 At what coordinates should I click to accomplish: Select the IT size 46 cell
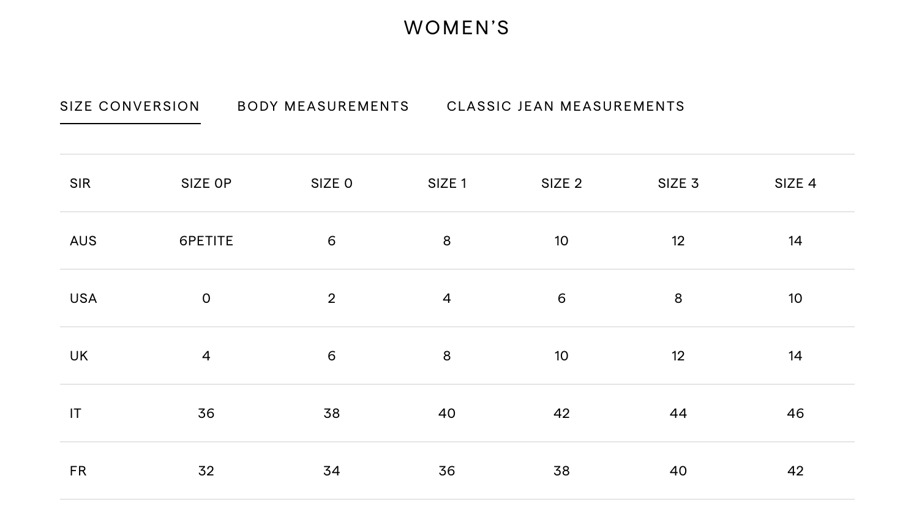(x=795, y=413)
